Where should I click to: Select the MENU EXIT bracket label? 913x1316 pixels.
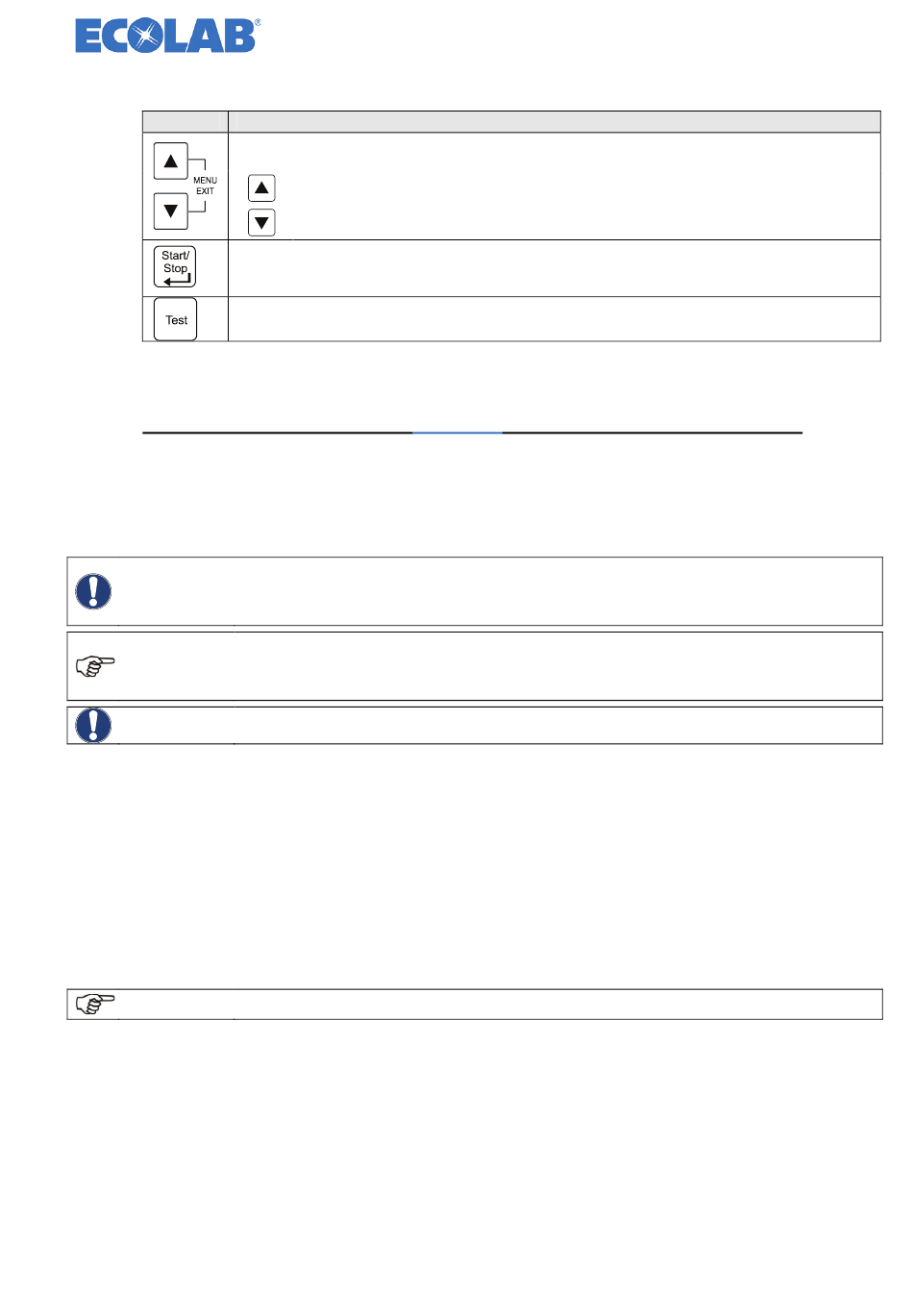[205, 186]
